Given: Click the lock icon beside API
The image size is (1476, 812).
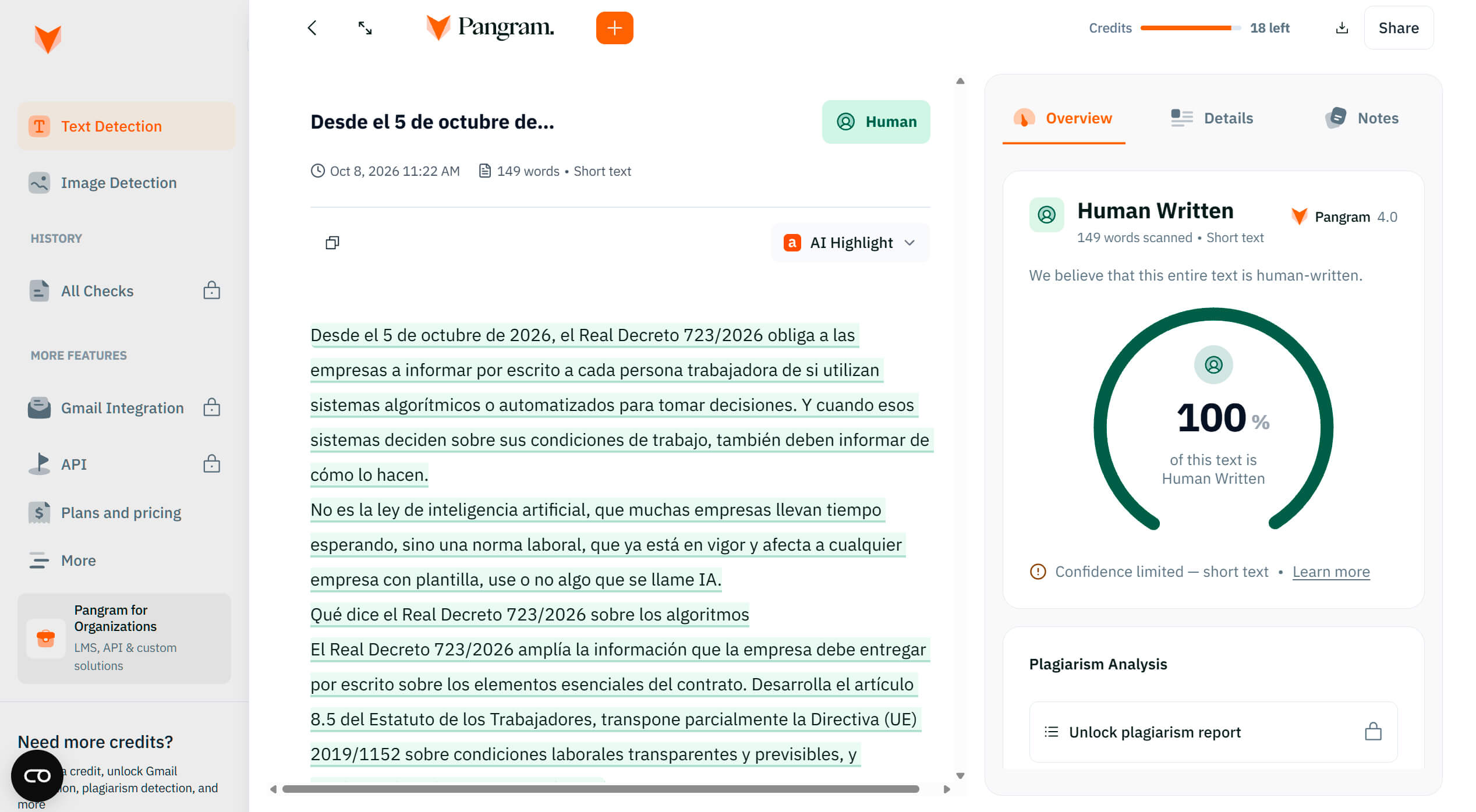Looking at the screenshot, I should [x=211, y=464].
